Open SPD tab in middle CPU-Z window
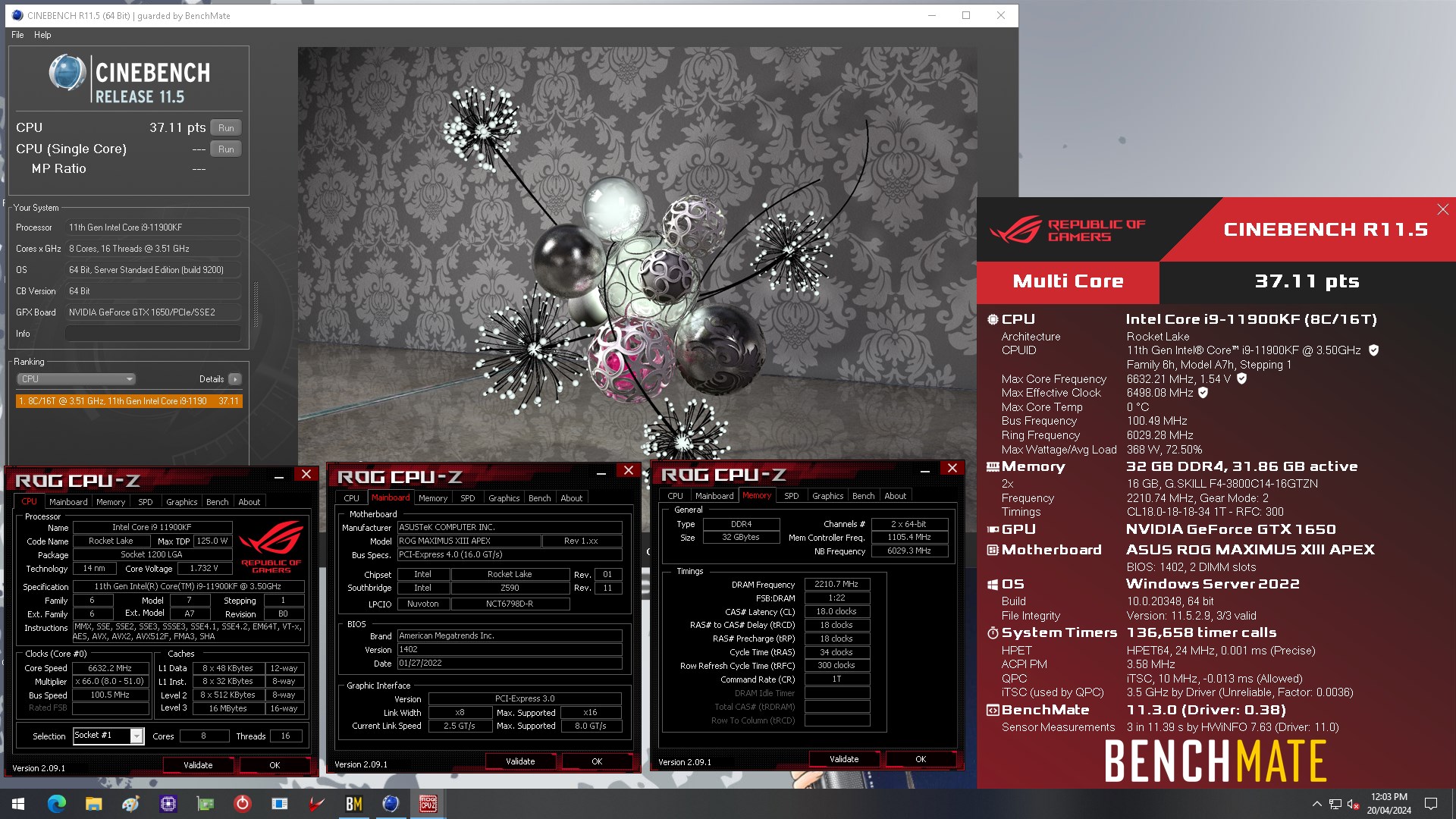The width and height of the screenshot is (1456, 819). 468,498
